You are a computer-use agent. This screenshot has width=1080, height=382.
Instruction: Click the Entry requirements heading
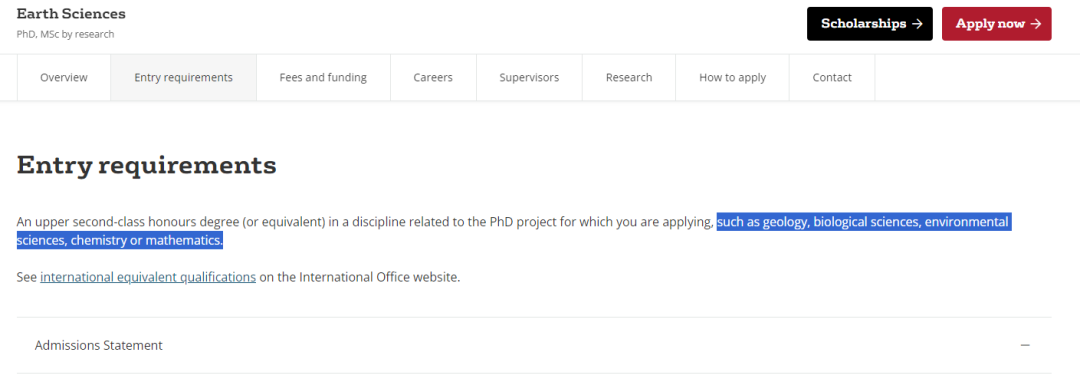(x=146, y=165)
